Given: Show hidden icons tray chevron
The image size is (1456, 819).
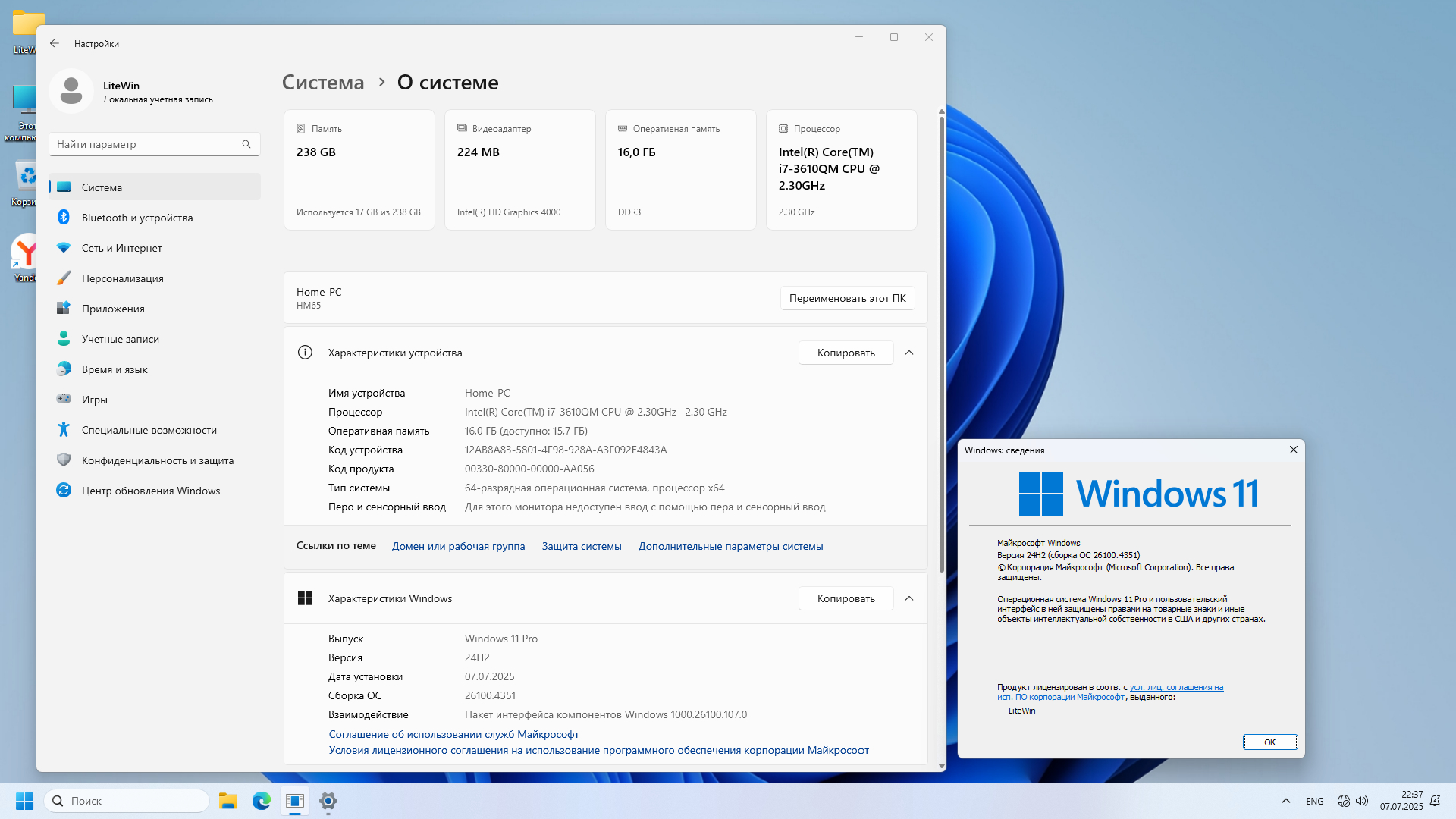Looking at the screenshot, I should [1286, 801].
